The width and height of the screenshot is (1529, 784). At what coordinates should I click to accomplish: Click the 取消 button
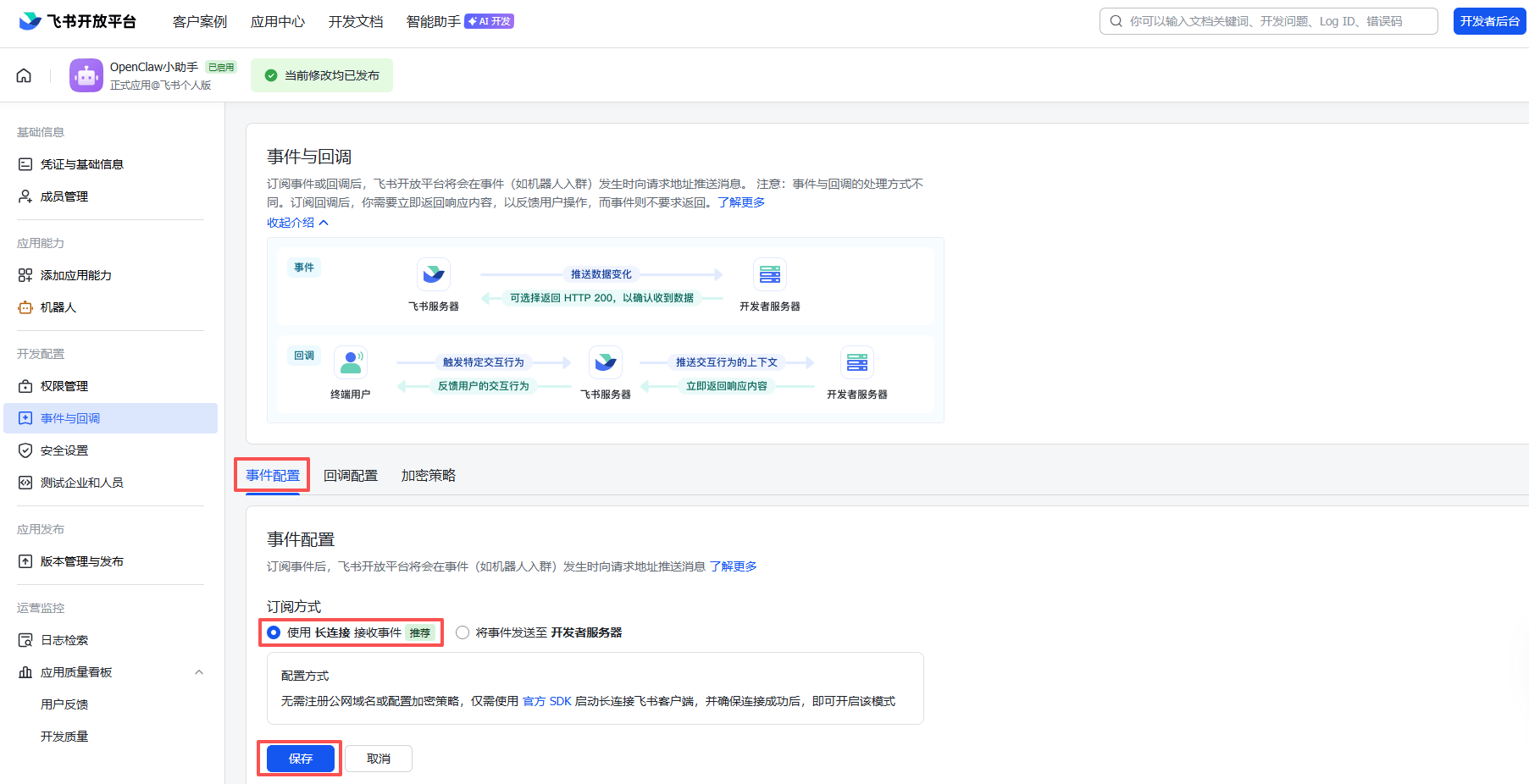(379, 759)
